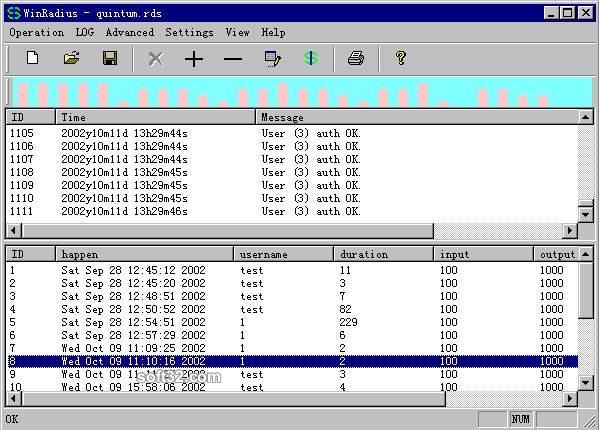Add a user with the plus icon
Screen dimensions: 599x430
[194, 59]
